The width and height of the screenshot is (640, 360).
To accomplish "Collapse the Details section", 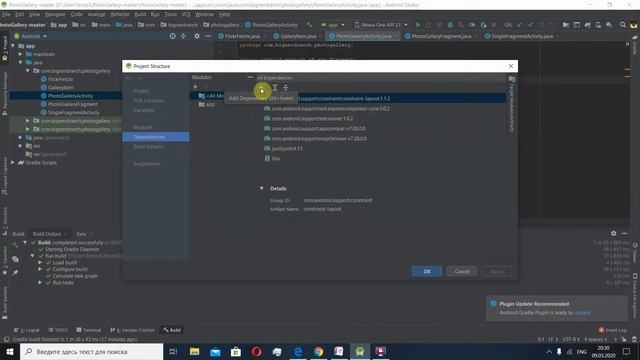I will pyautogui.click(x=262, y=188).
